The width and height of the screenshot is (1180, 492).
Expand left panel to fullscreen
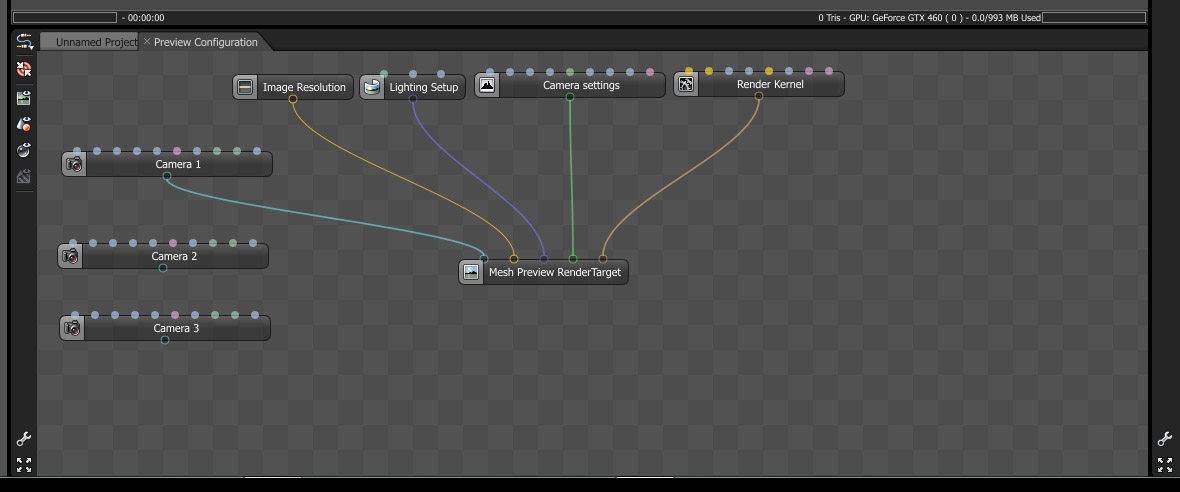coord(24,465)
